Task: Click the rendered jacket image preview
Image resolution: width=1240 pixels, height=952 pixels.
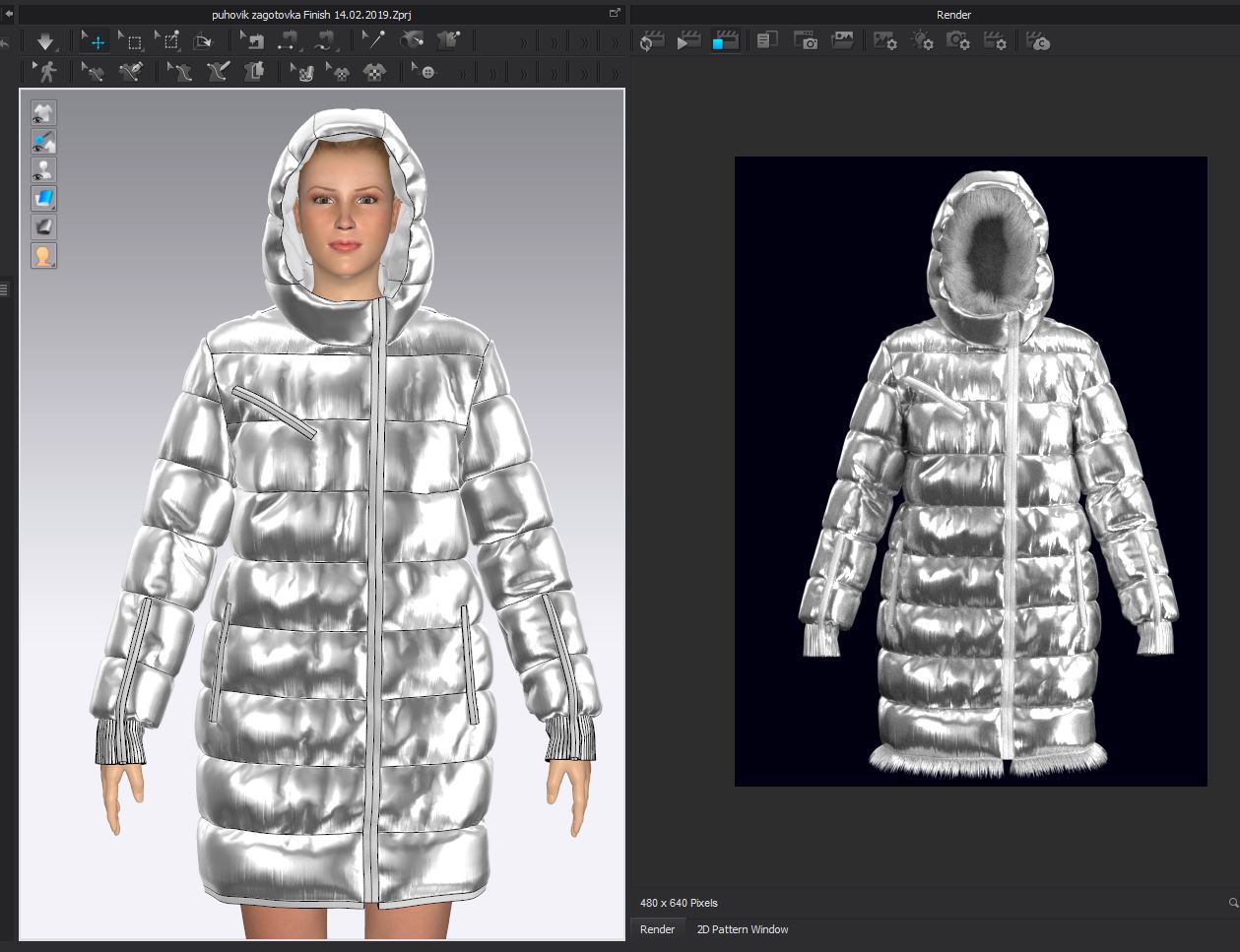Action: tap(970, 471)
